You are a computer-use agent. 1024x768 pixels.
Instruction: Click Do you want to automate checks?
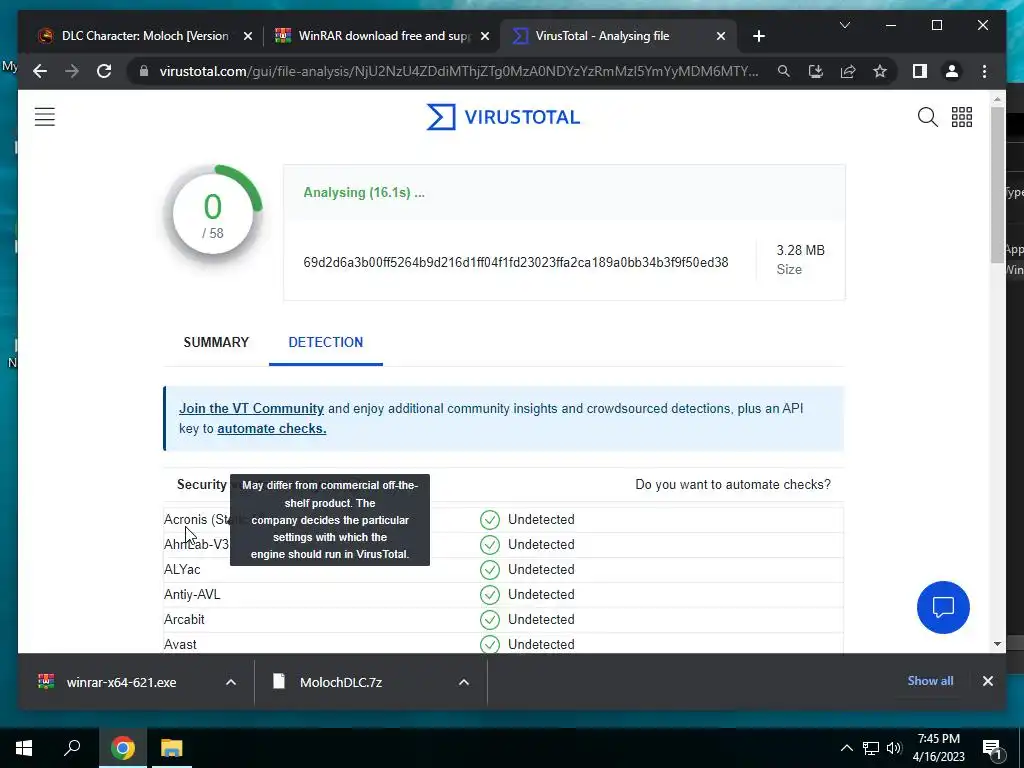pos(733,485)
